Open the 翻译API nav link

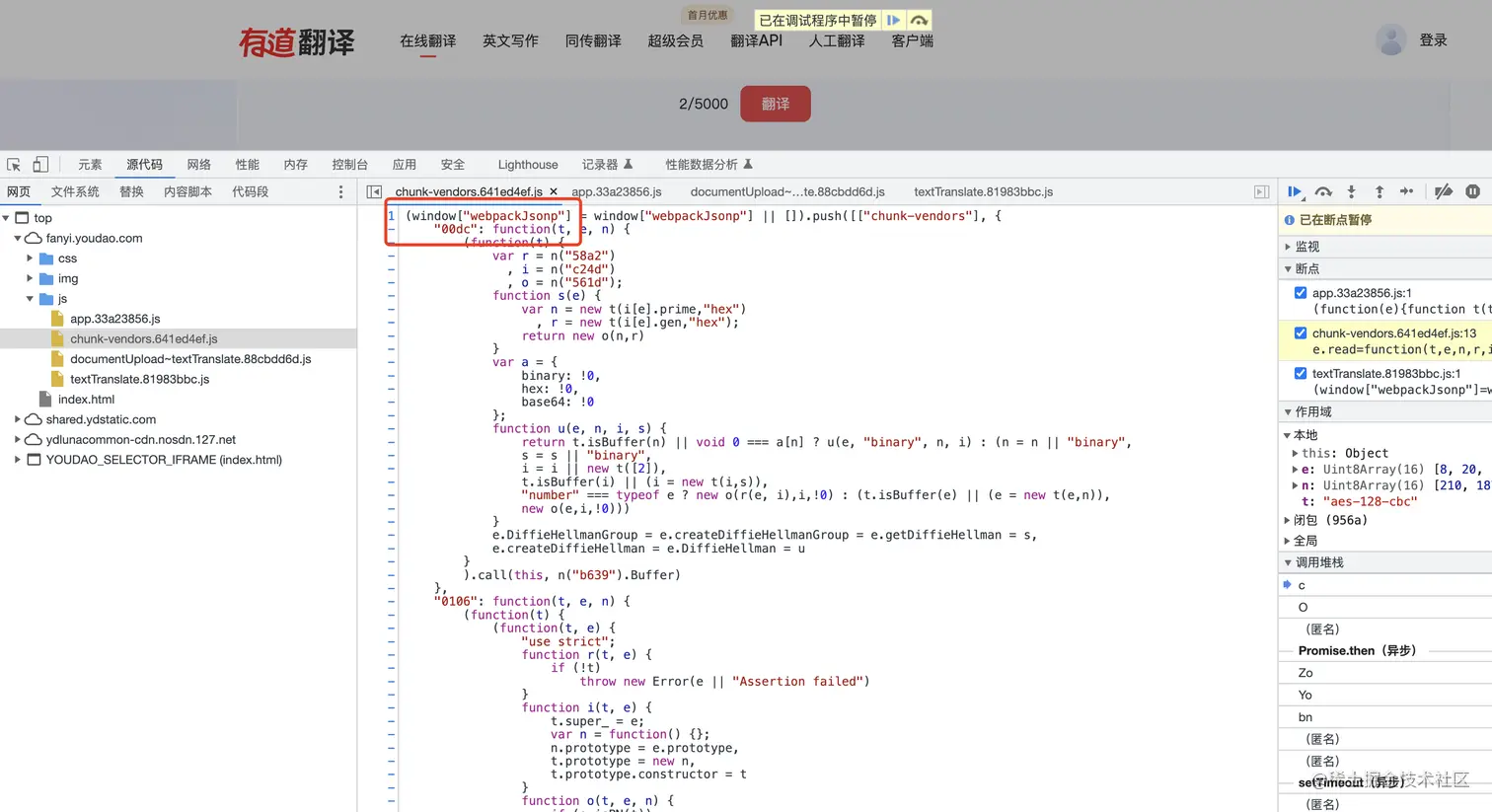(756, 40)
